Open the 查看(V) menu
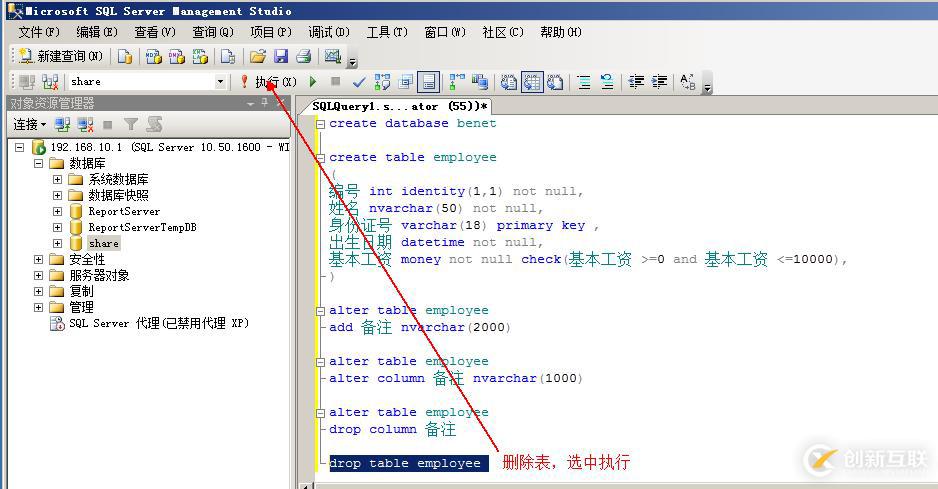 tap(155, 32)
